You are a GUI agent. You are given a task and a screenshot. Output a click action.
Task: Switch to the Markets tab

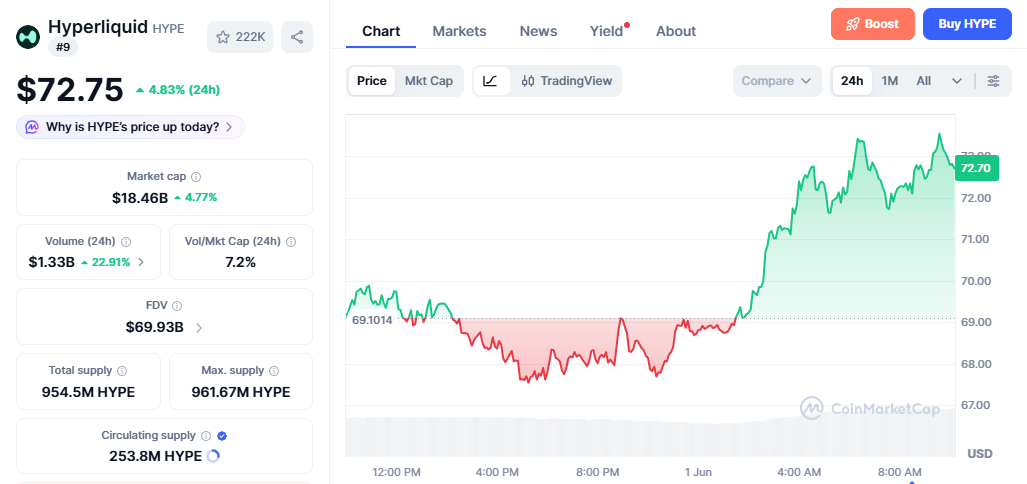point(459,31)
